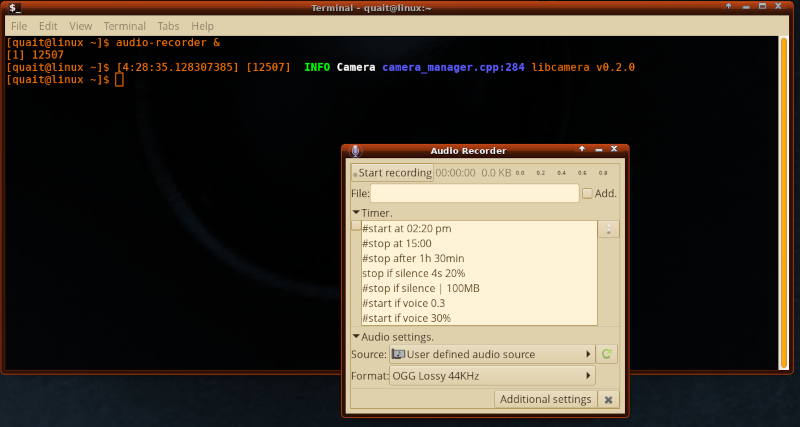Open the Tabs menu in Terminal
The width and height of the screenshot is (800, 427).
coord(168,26)
